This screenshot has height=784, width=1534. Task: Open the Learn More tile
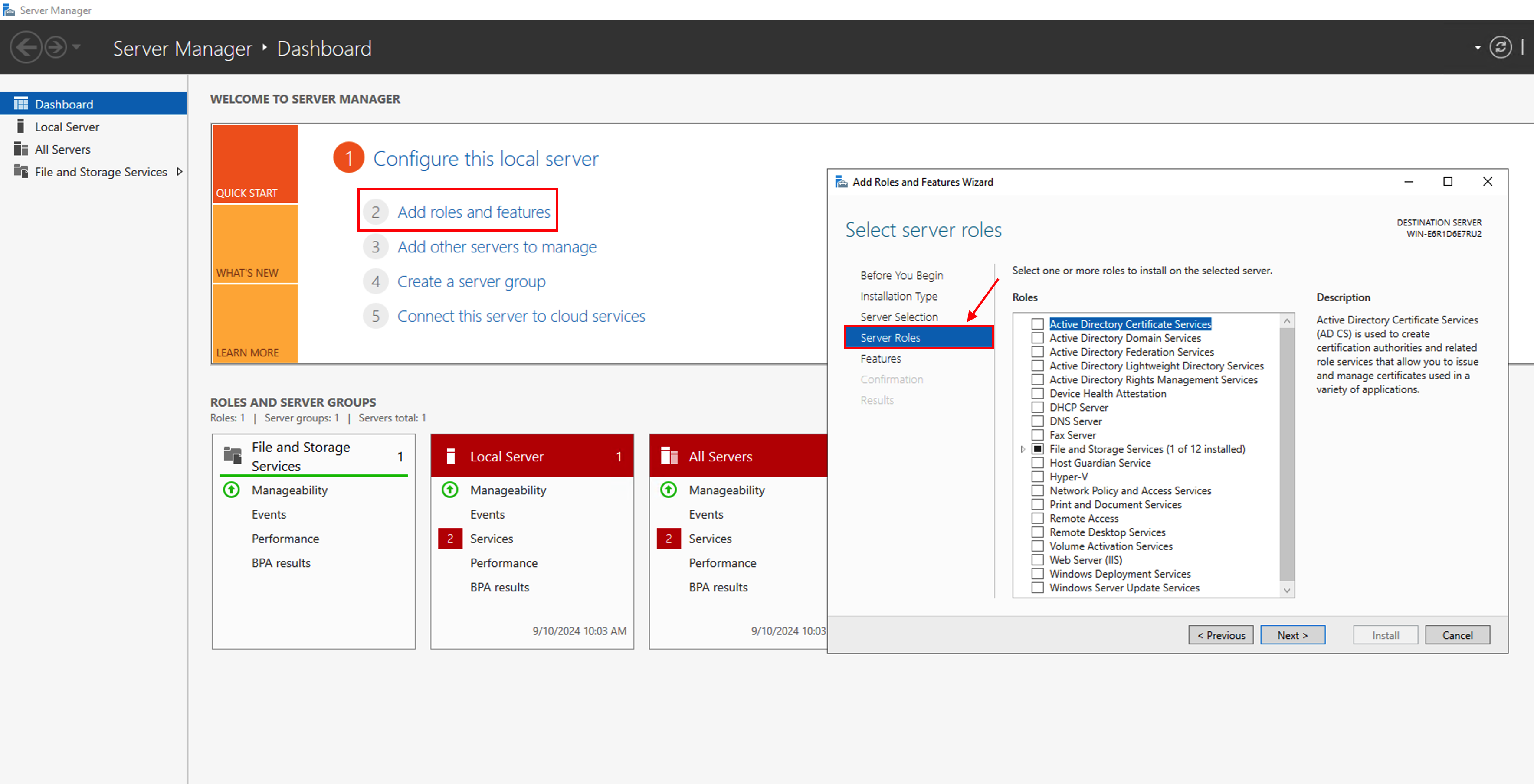tap(255, 323)
